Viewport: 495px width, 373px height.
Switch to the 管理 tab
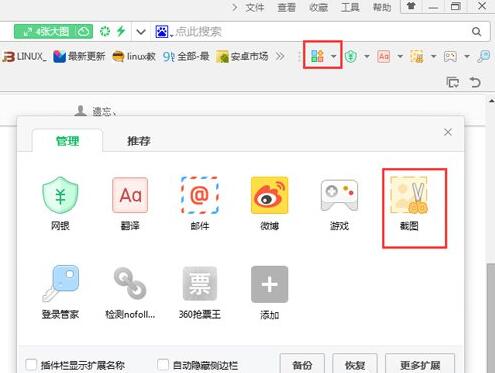coord(67,141)
